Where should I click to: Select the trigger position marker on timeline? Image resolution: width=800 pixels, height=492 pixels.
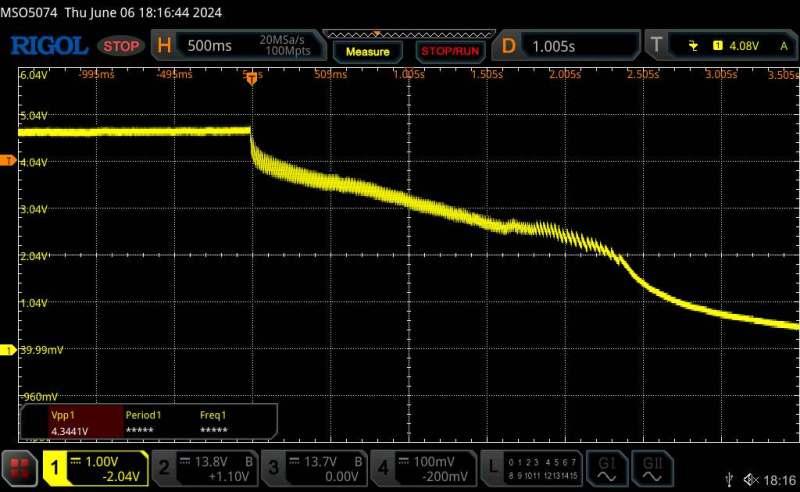tap(251, 78)
